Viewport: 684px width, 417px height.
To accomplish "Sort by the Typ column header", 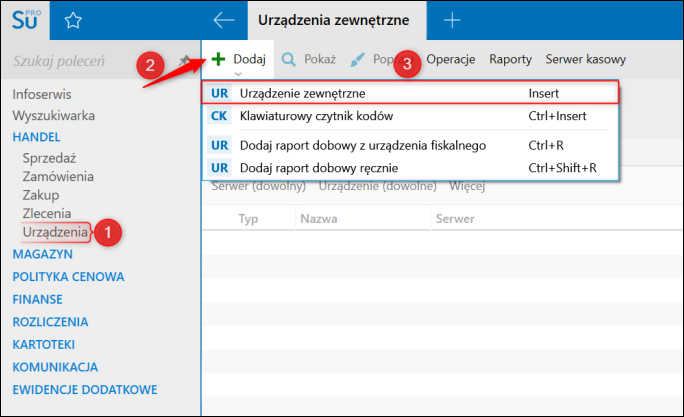I will (248, 219).
